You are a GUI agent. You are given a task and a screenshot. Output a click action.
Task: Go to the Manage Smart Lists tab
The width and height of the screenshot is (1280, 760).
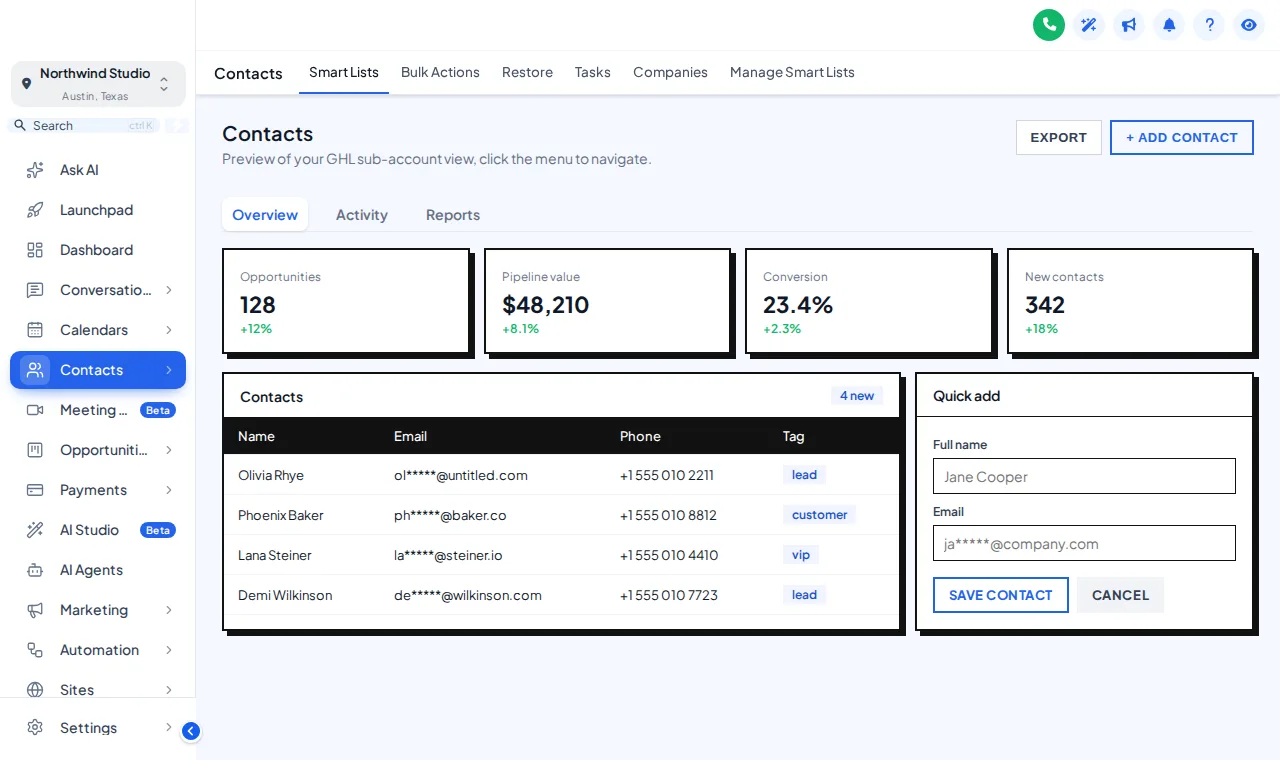point(792,73)
